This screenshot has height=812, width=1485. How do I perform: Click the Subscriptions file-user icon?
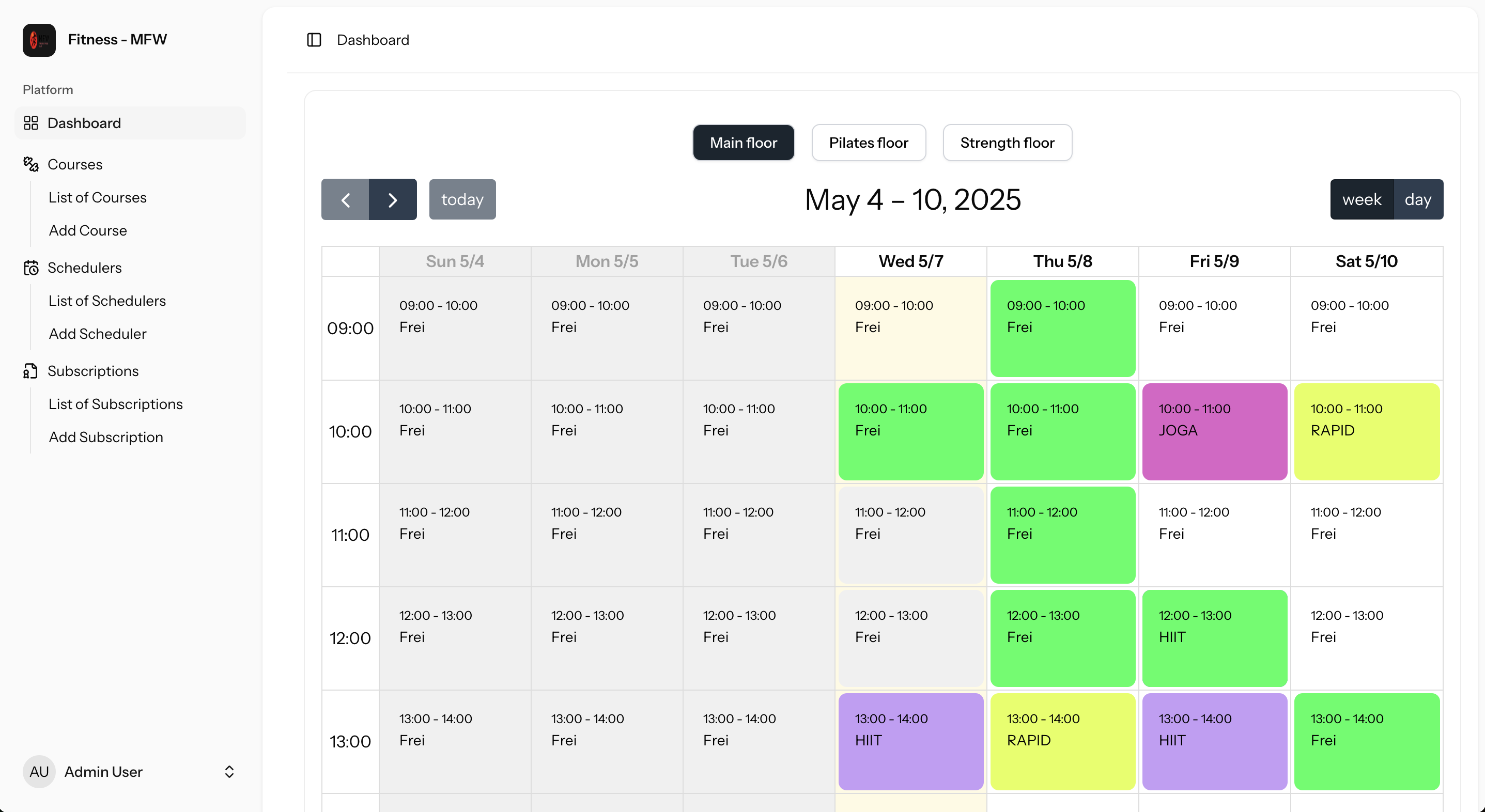30,370
